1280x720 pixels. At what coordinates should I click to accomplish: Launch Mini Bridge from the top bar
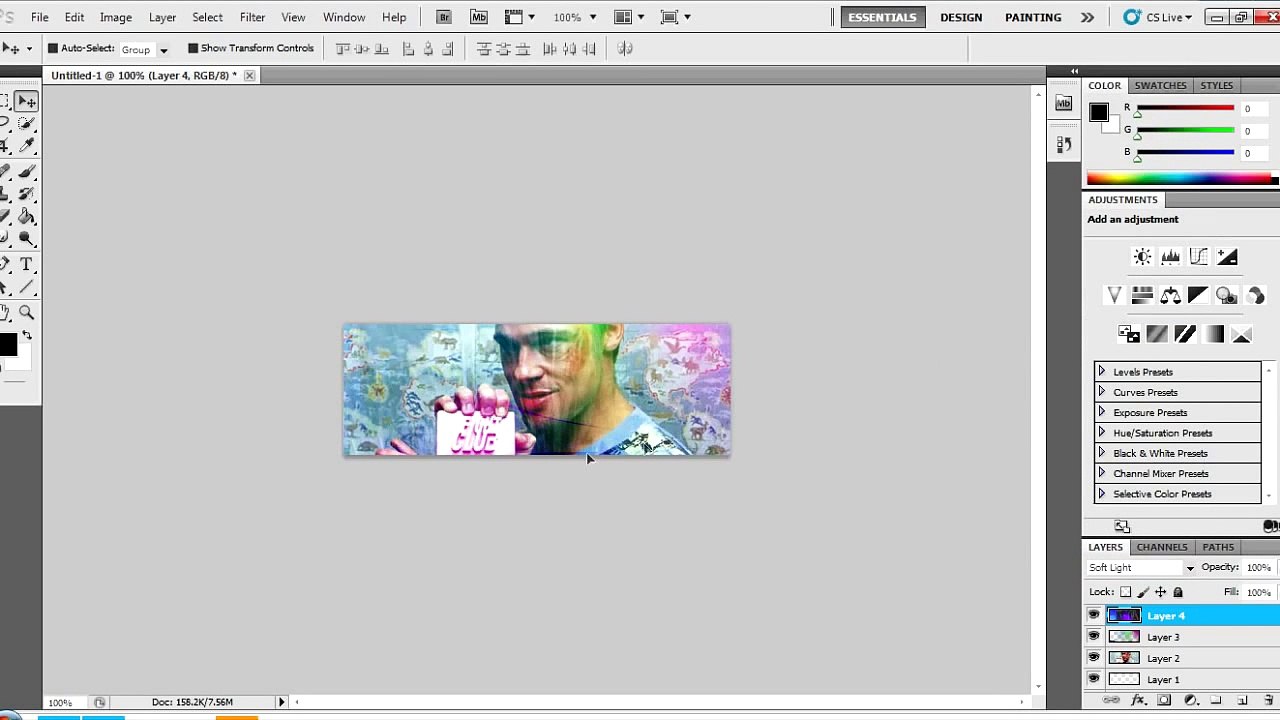[479, 17]
